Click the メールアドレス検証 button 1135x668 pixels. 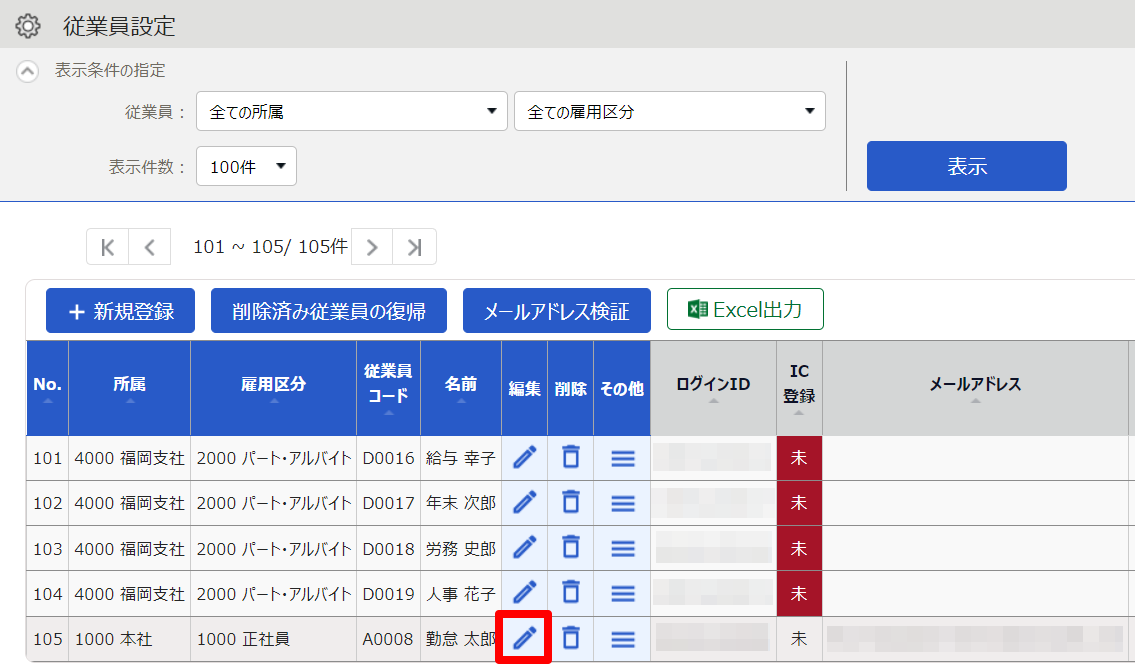[x=557, y=311]
